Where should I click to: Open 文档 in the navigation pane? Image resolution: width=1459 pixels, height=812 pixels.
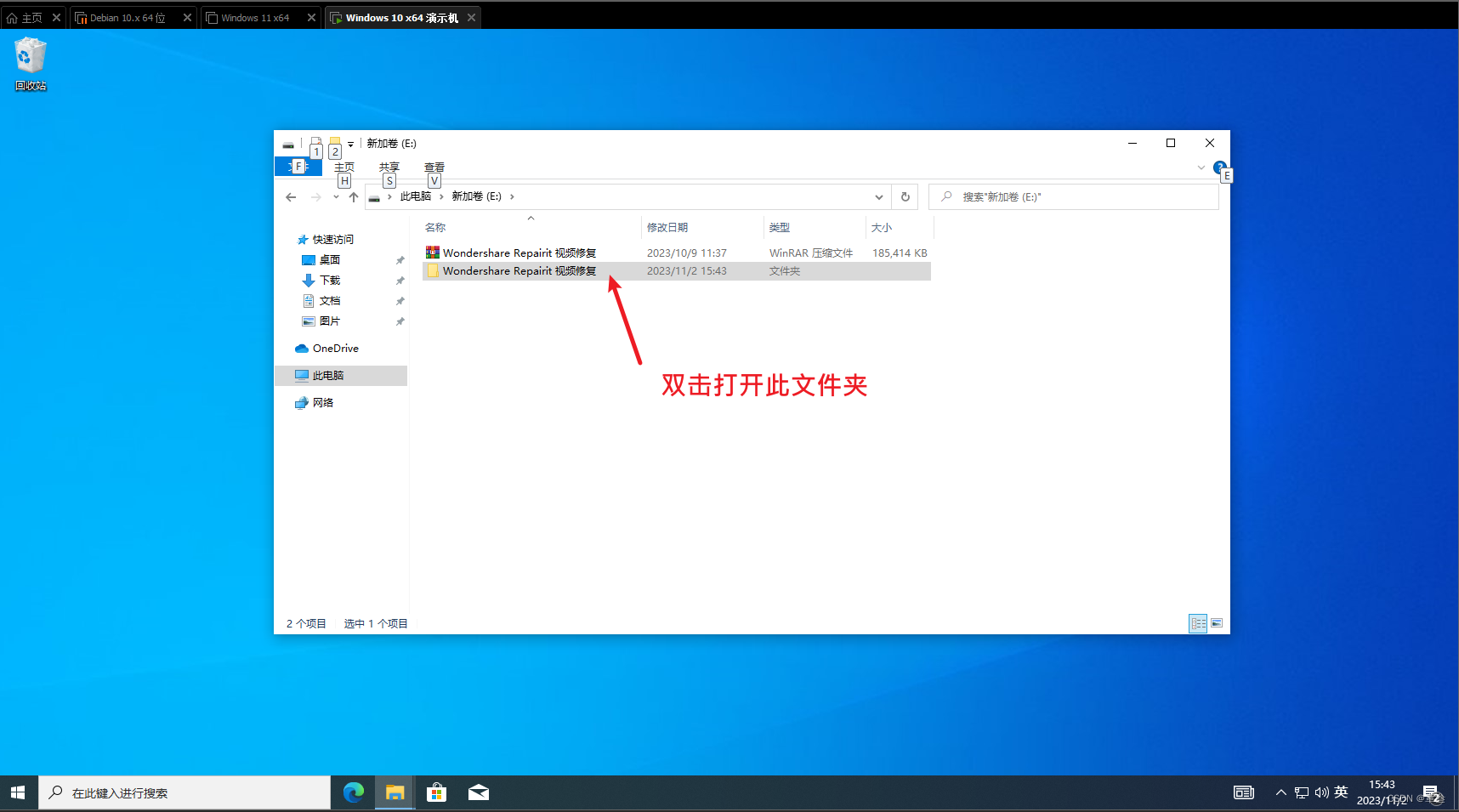click(x=330, y=301)
